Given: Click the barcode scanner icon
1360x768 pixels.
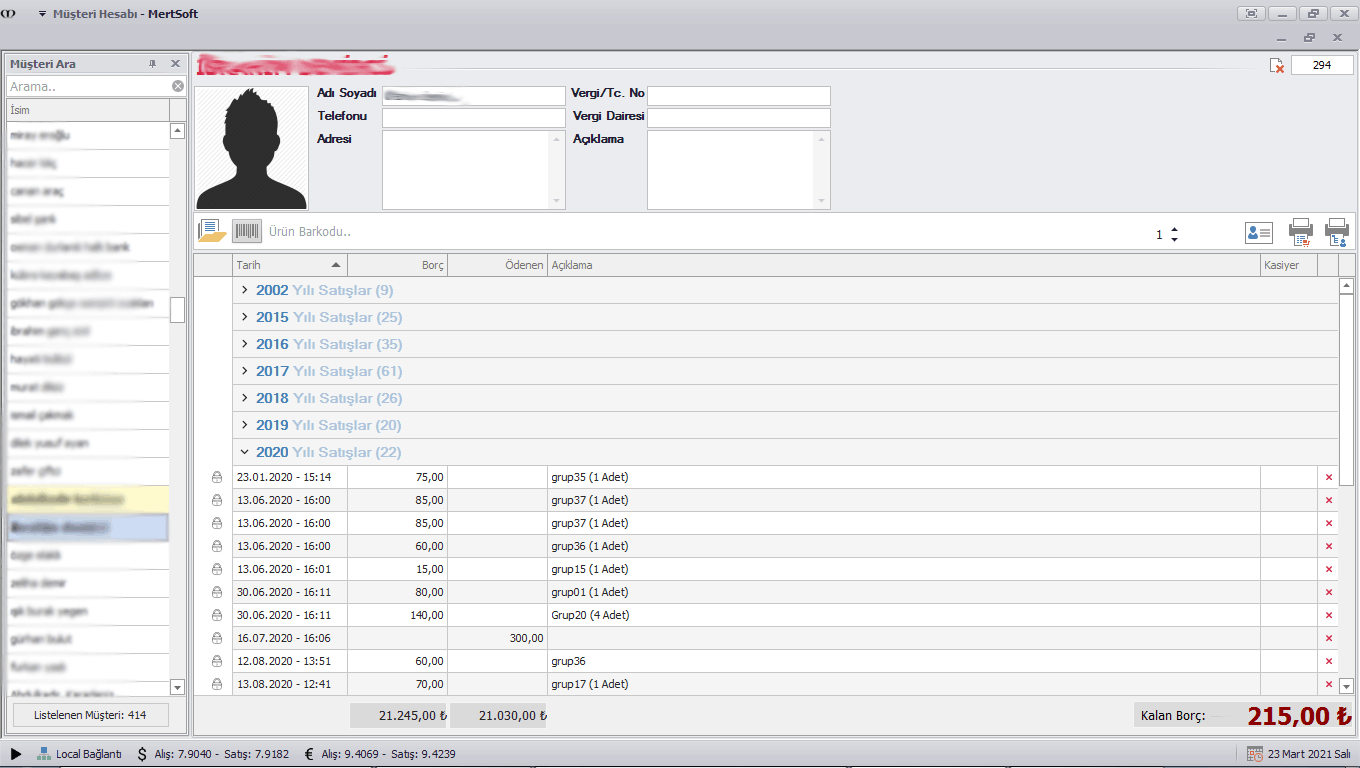Looking at the screenshot, I should tap(246, 232).
